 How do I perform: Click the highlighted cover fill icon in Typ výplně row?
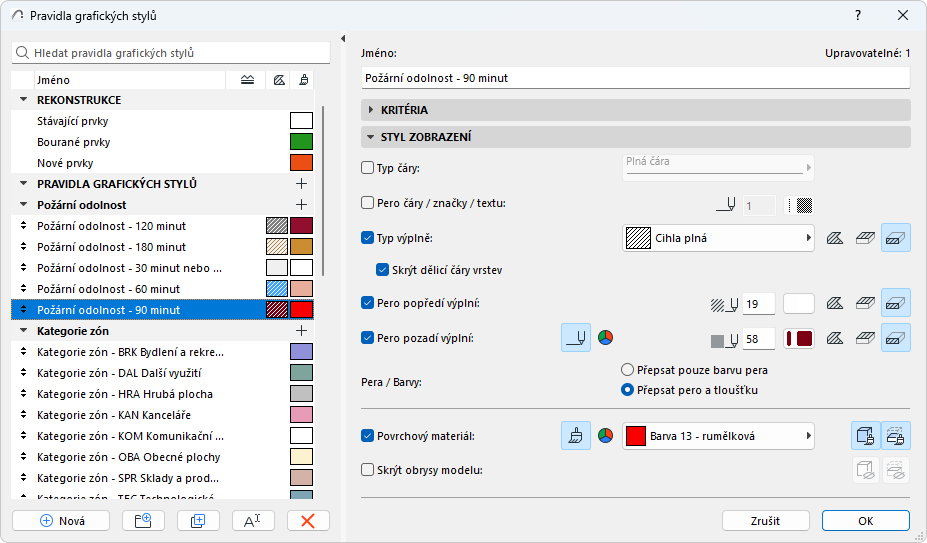(x=896, y=238)
